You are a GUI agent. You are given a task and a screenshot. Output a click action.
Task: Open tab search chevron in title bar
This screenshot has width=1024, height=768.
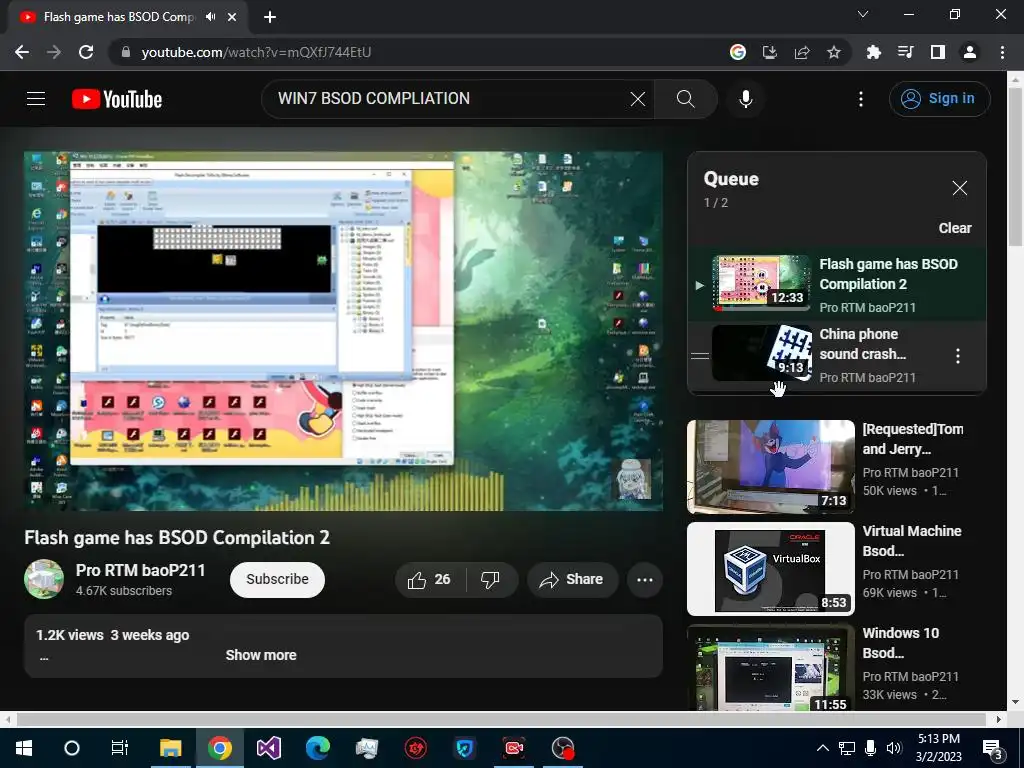(863, 14)
